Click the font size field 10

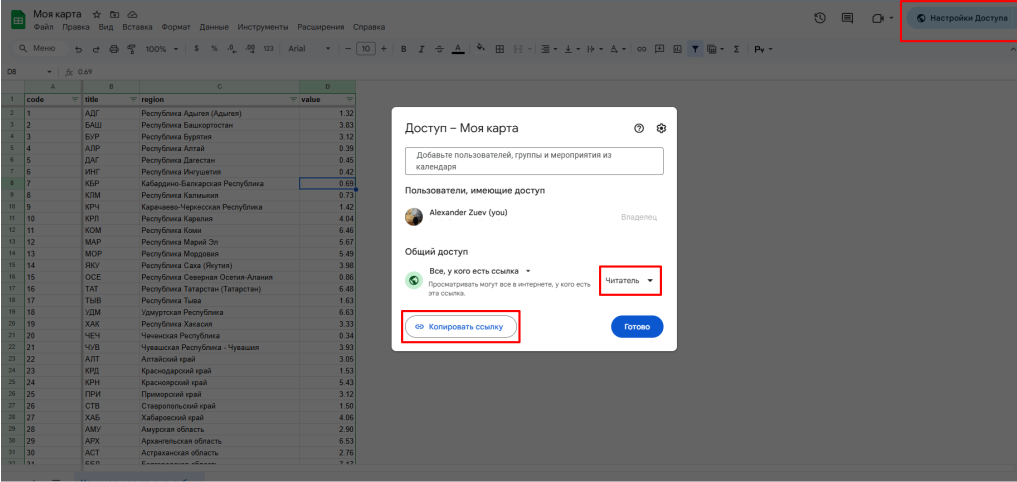coord(366,49)
